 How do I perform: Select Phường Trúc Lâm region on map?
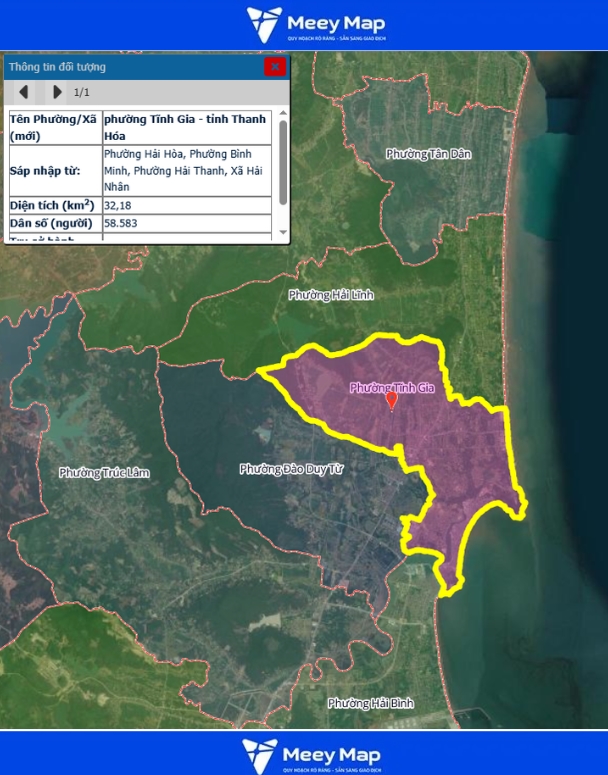104,472
